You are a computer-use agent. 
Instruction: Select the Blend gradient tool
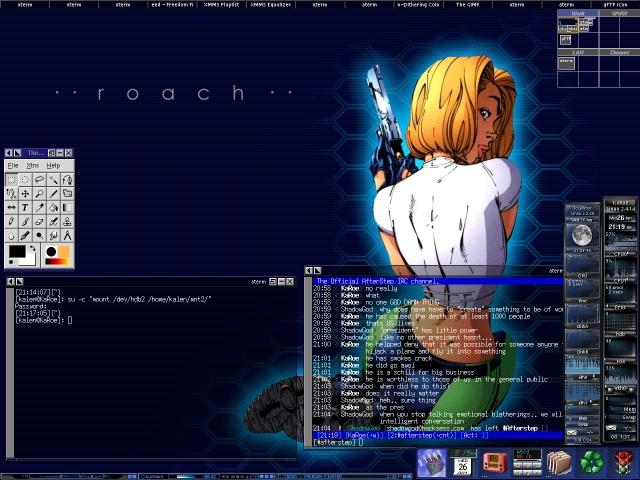pos(67,207)
